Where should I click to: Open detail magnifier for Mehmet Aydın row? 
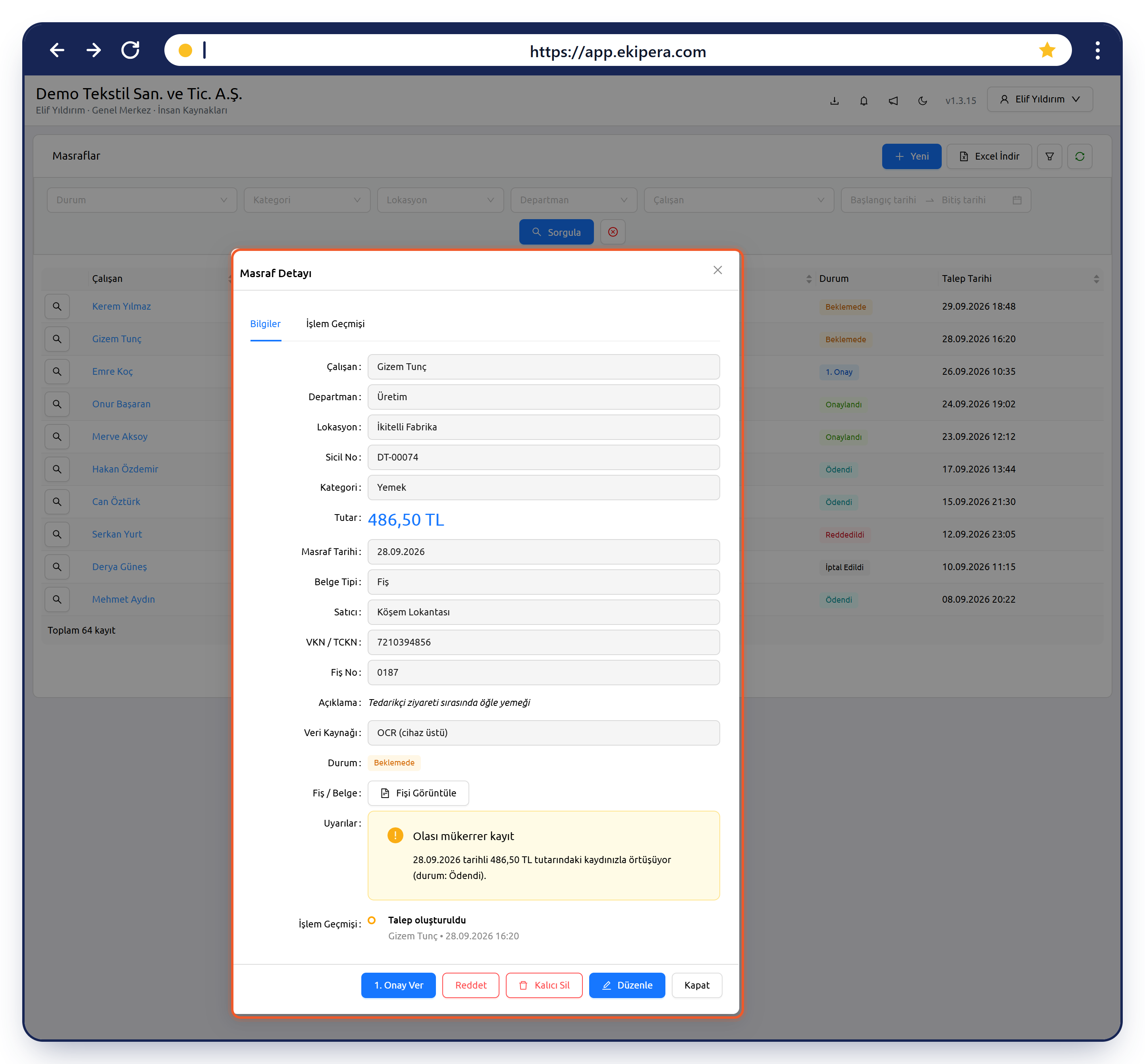(57, 599)
